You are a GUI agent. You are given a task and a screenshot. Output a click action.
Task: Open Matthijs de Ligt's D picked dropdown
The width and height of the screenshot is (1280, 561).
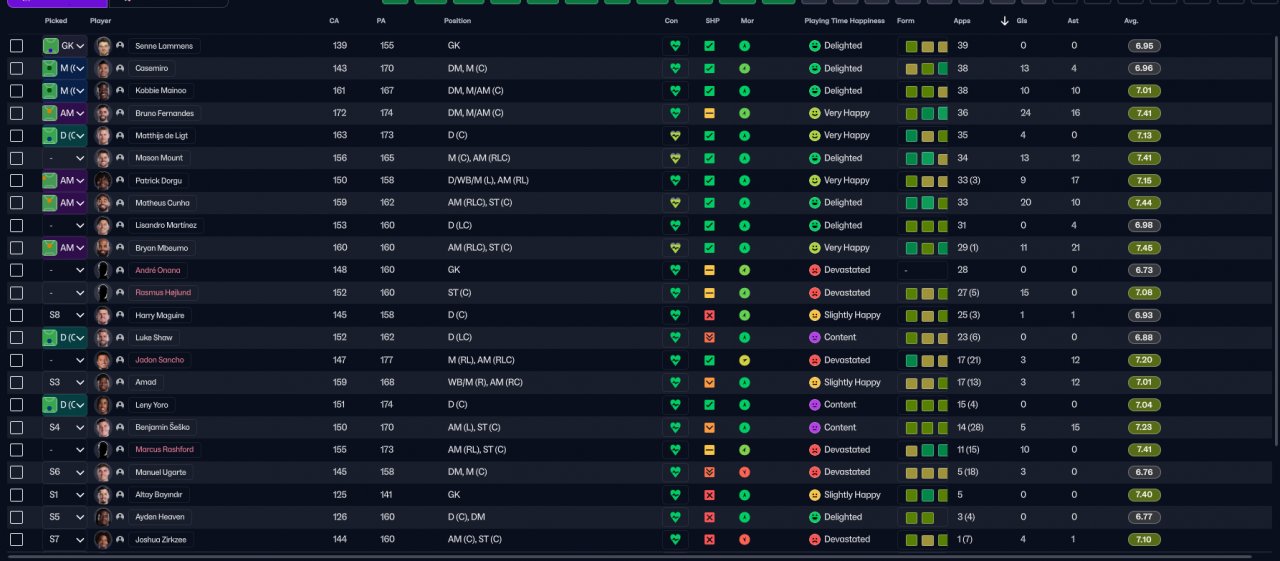click(x=65, y=135)
